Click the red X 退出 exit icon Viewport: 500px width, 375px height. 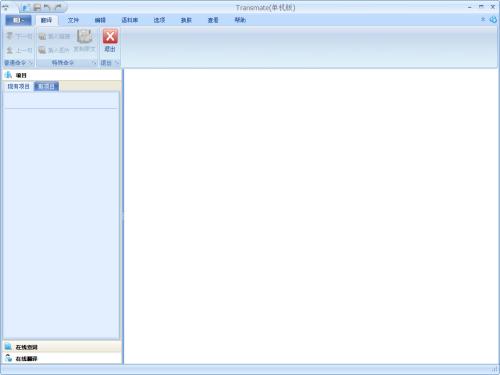[x=110, y=37]
